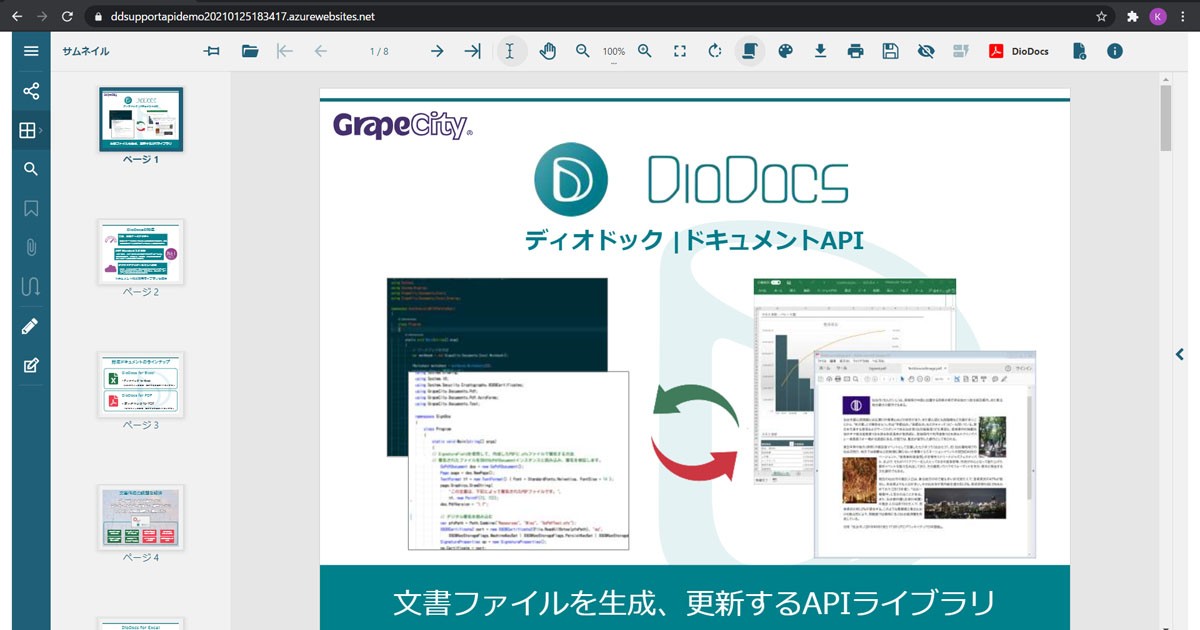Viewport: 1200px width, 630px height.
Task: Click the DioDocs link in the toolbar
Action: coord(1019,51)
